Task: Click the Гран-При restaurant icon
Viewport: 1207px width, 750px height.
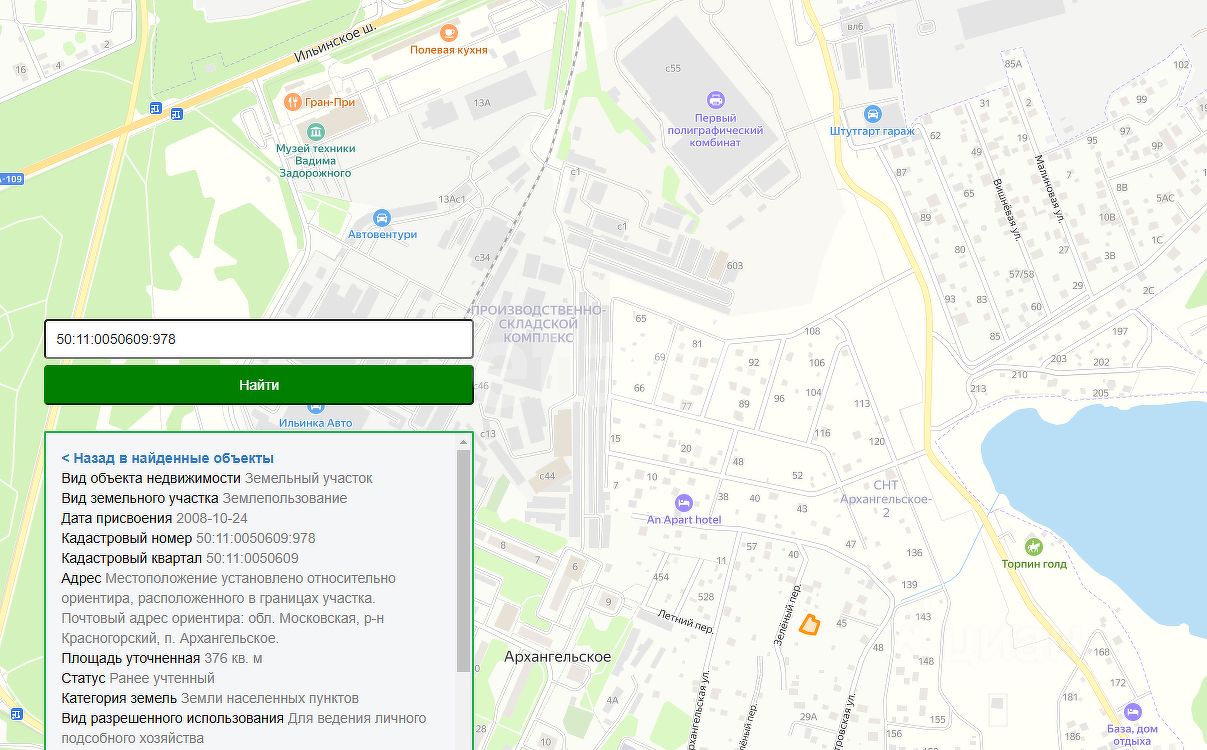Action: [x=293, y=102]
